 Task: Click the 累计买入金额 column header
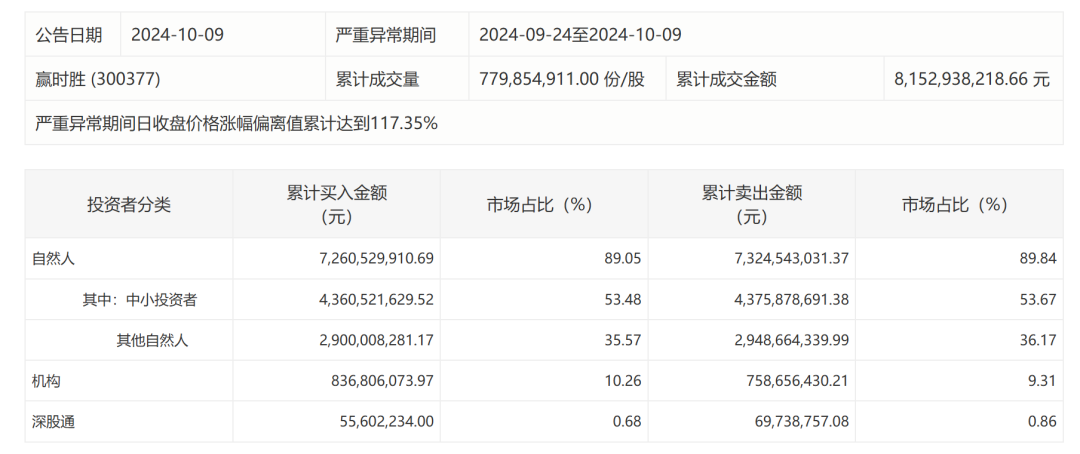click(336, 204)
